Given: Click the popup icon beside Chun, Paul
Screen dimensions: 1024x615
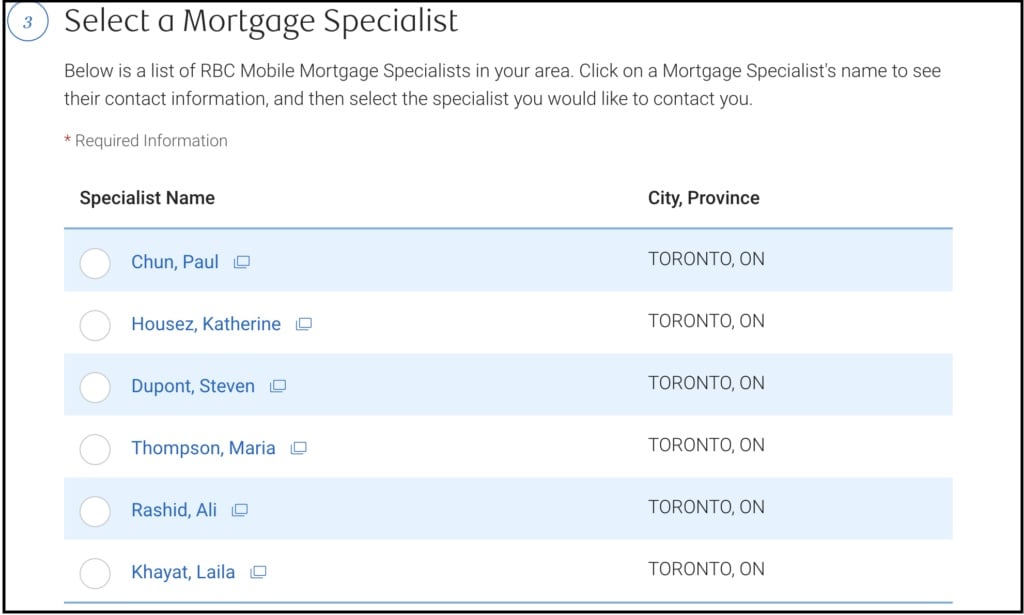Looking at the screenshot, I should tap(241, 263).
